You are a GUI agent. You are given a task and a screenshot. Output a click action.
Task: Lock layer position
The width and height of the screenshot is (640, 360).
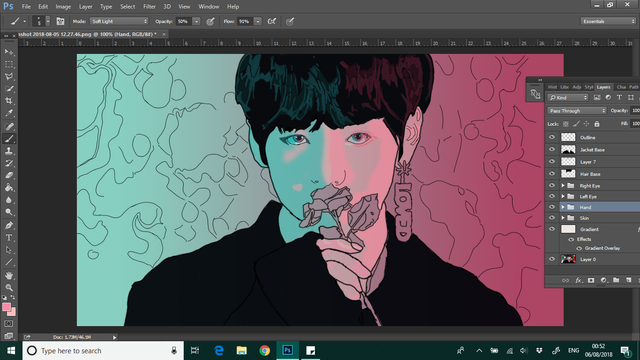point(586,124)
